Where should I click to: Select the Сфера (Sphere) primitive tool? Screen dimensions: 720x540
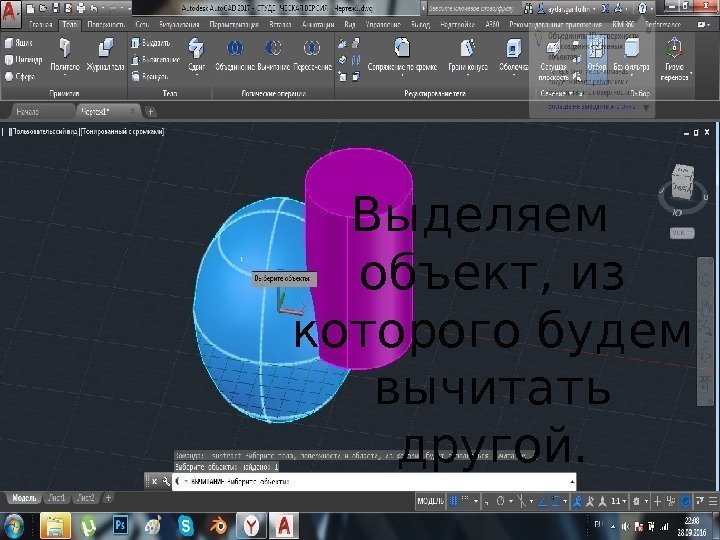point(19,77)
